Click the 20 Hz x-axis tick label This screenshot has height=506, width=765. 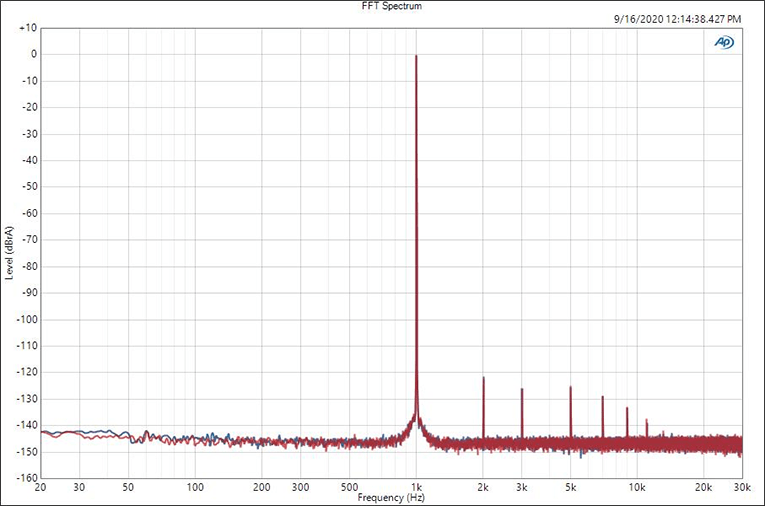[x=40, y=487]
